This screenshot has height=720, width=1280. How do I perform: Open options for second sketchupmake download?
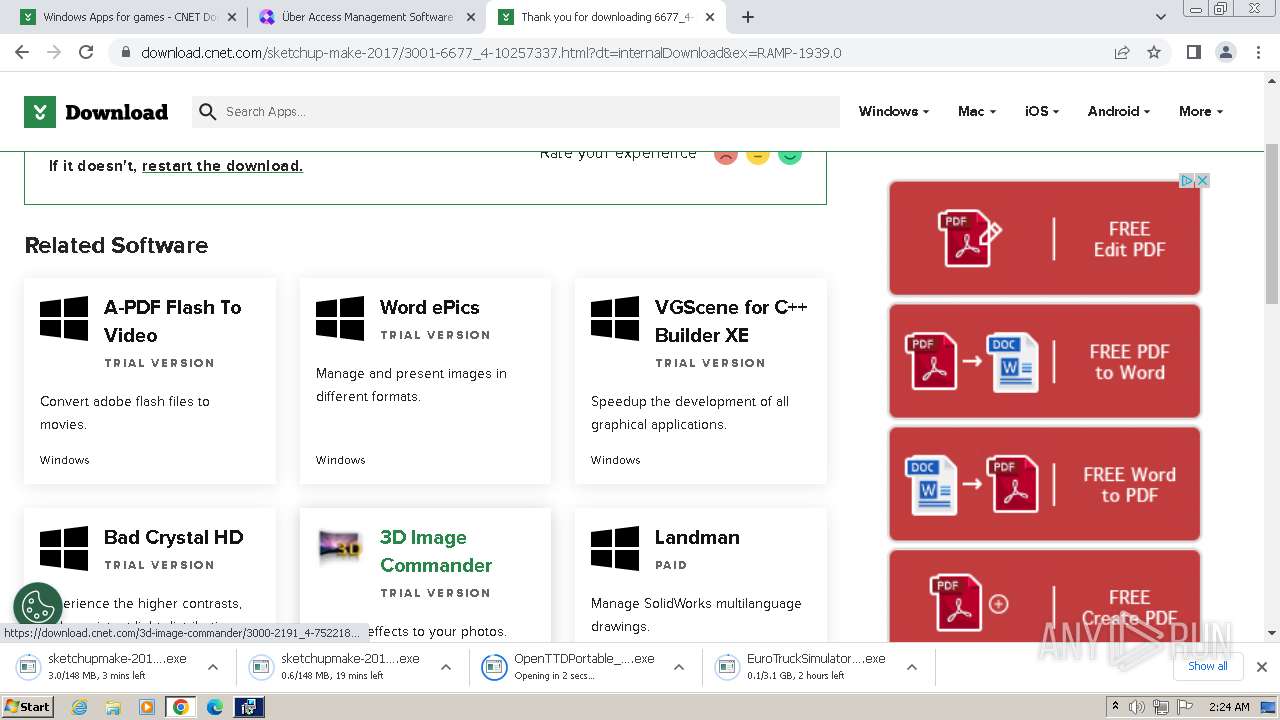[x=446, y=667]
